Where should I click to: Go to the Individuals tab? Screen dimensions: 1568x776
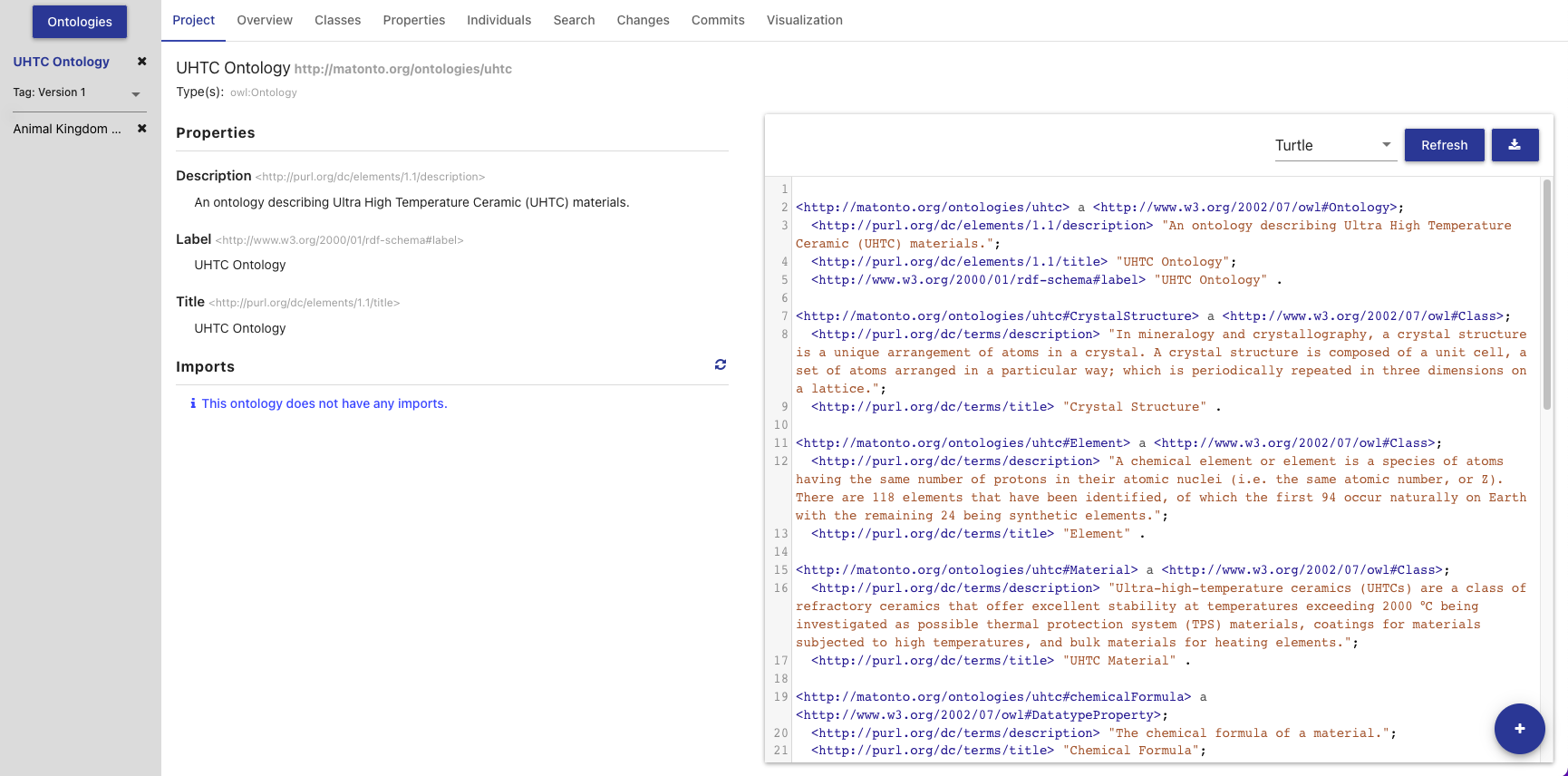498,20
